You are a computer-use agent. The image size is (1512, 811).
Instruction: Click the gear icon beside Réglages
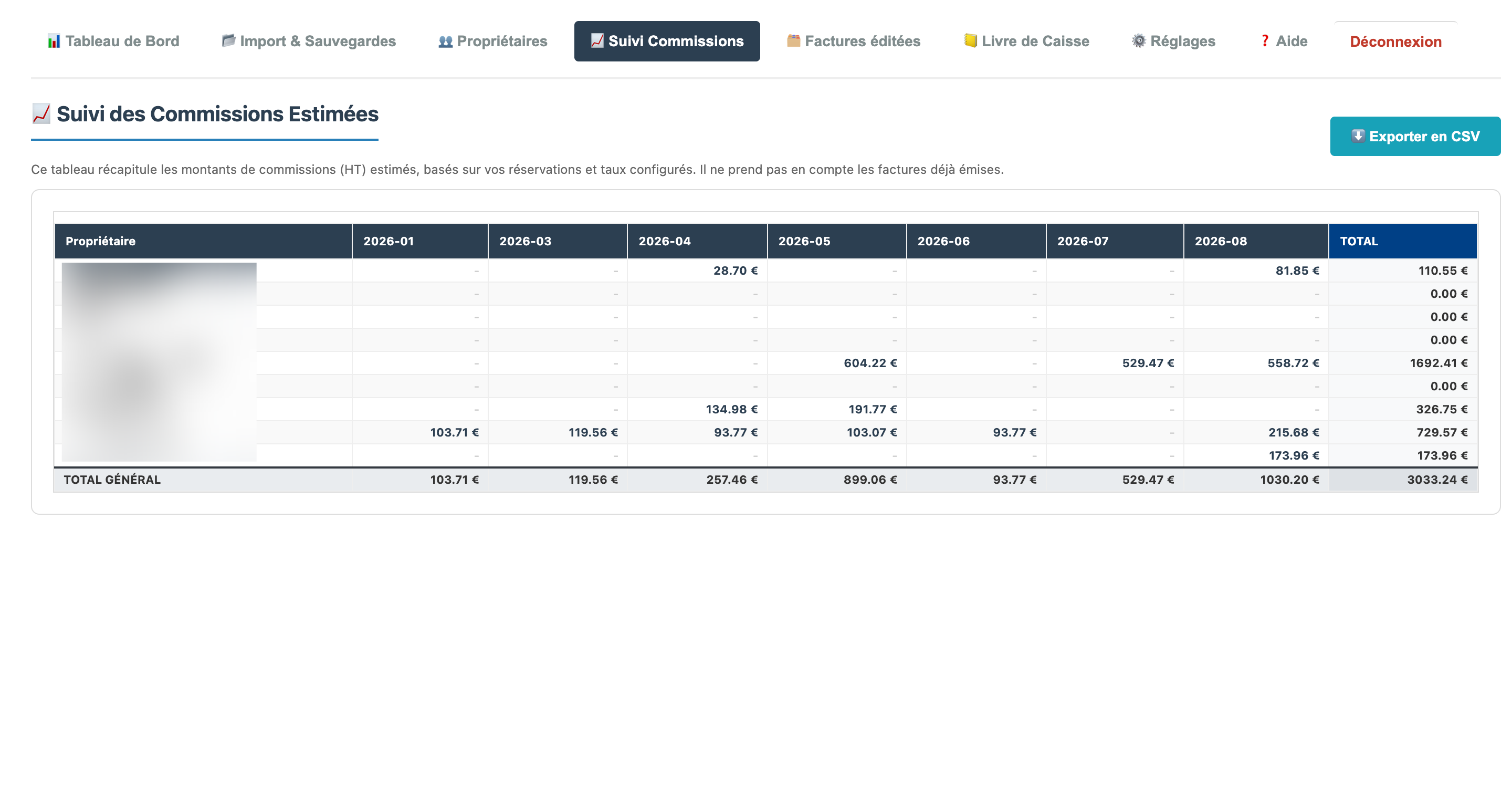[1139, 40]
